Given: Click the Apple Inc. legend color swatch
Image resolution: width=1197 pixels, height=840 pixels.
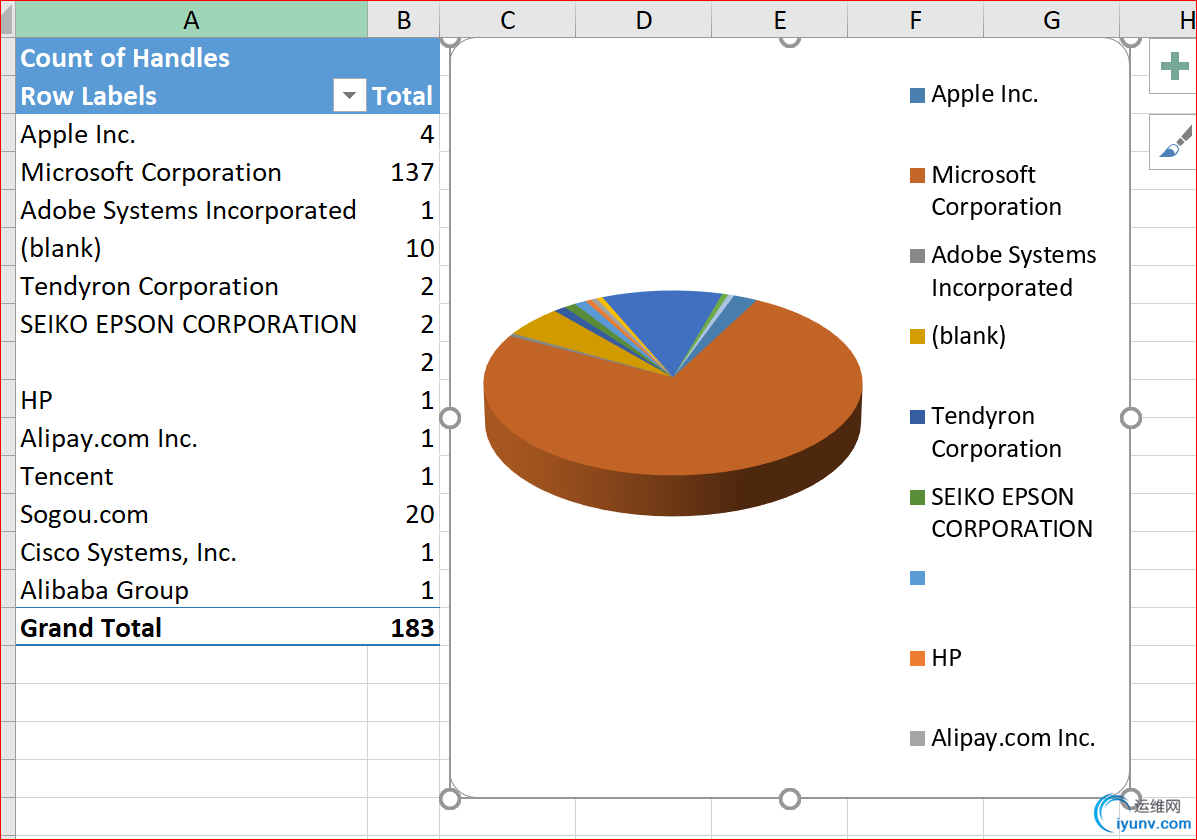Looking at the screenshot, I should [x=918, y=95].
